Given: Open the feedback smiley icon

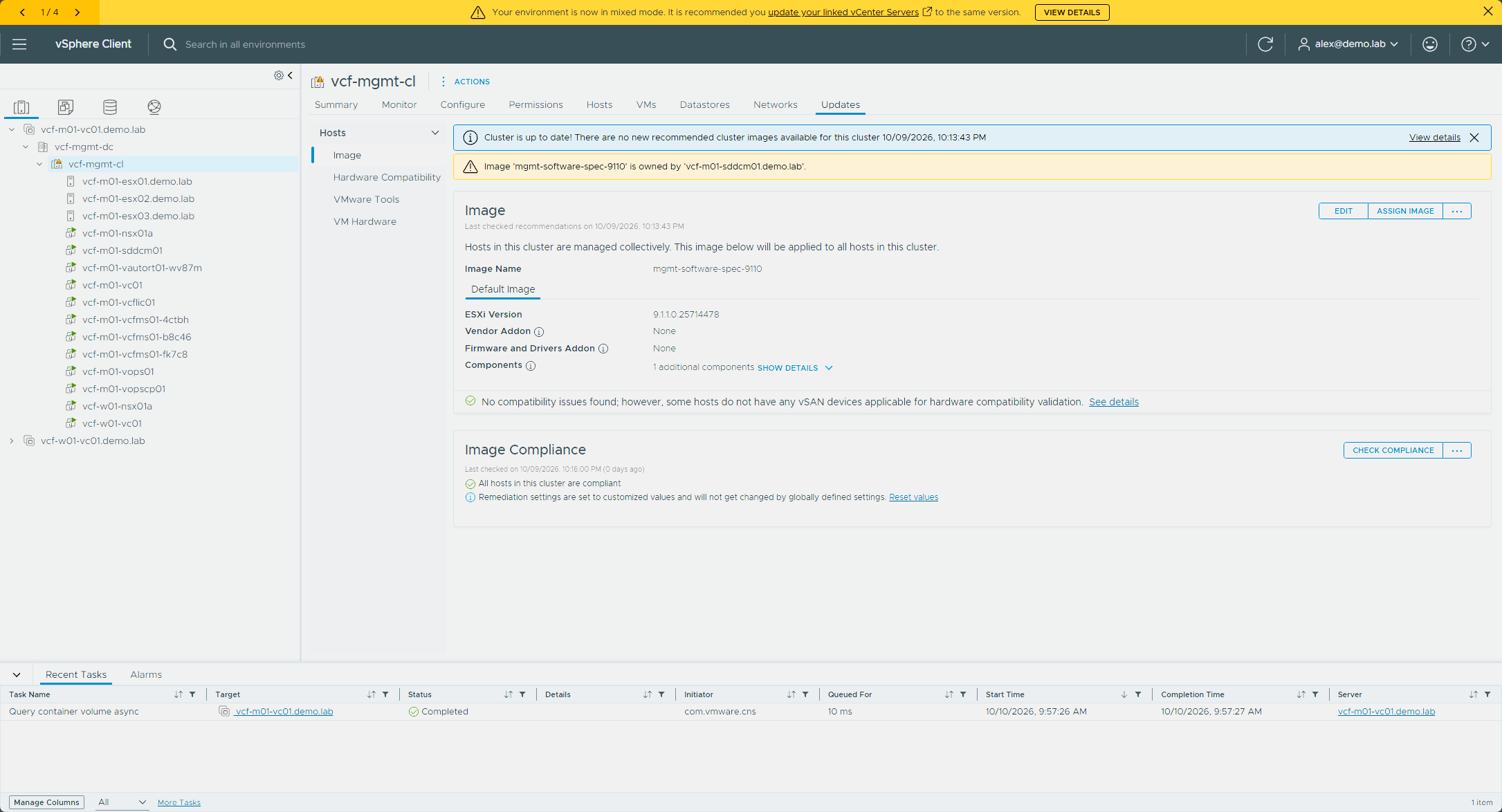Looking at the screenshot, I should [x=1430, y=44].
